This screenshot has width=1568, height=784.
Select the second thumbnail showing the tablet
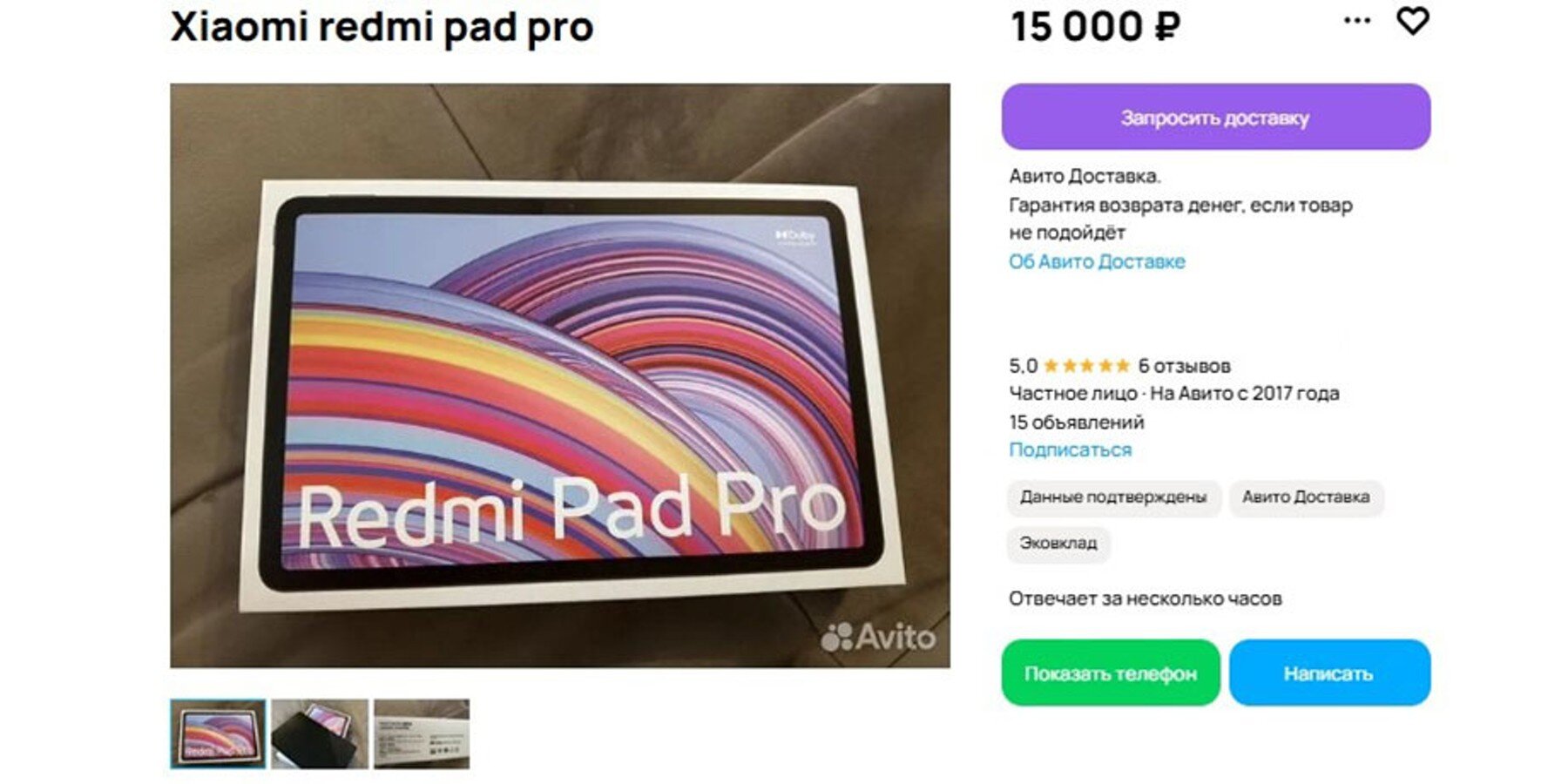click(x=320, y=733)
